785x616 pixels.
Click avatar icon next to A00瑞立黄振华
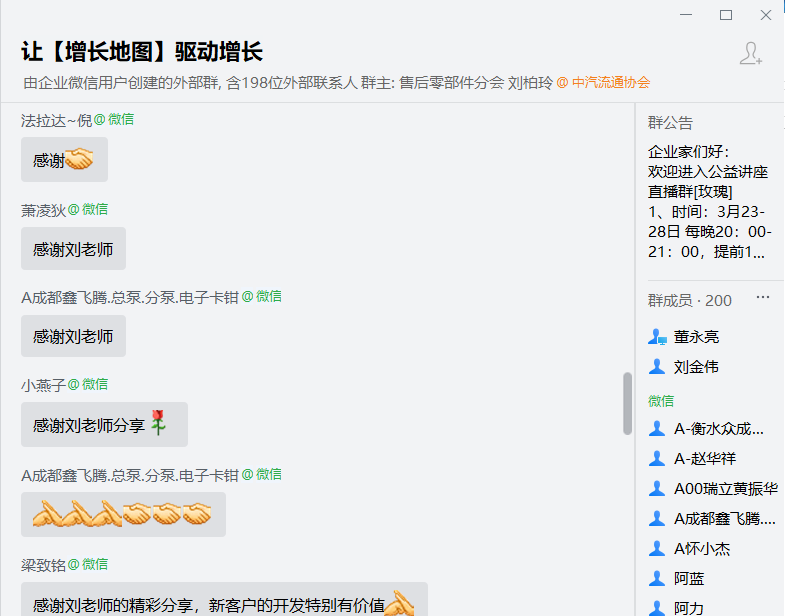(657, 488)
